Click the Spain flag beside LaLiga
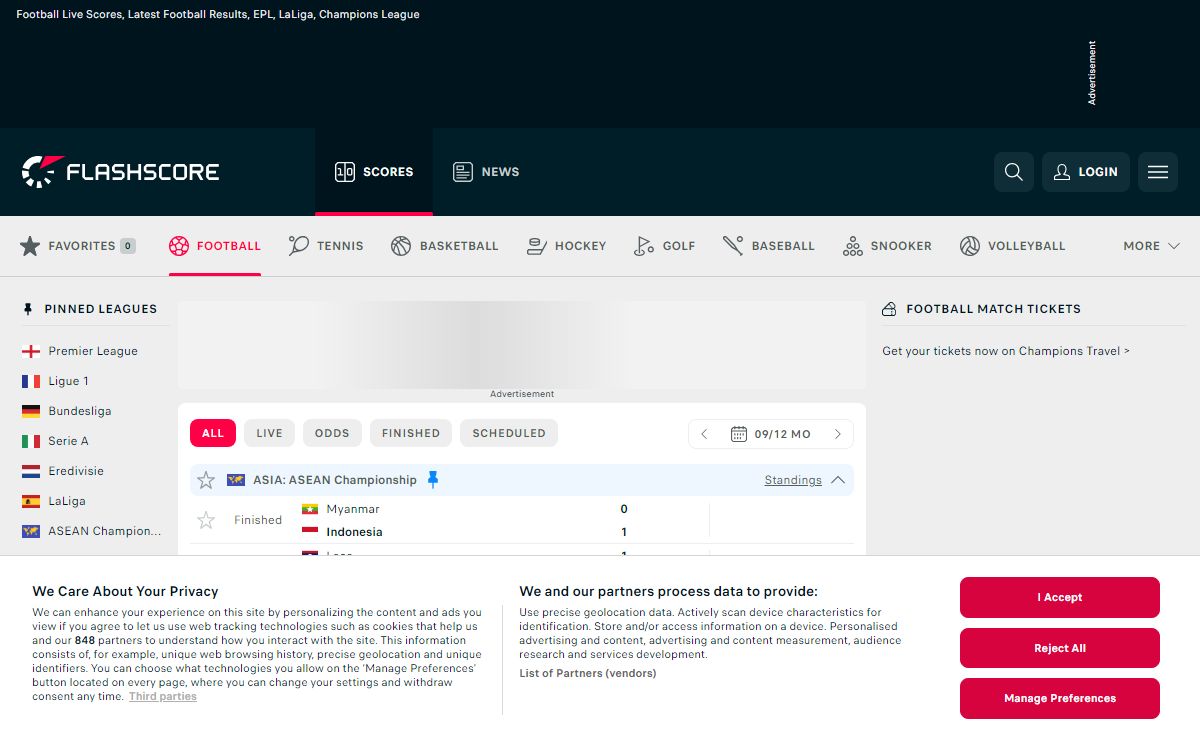The image size is (1200, 740). pyautogui.click(x=31, y=501)
